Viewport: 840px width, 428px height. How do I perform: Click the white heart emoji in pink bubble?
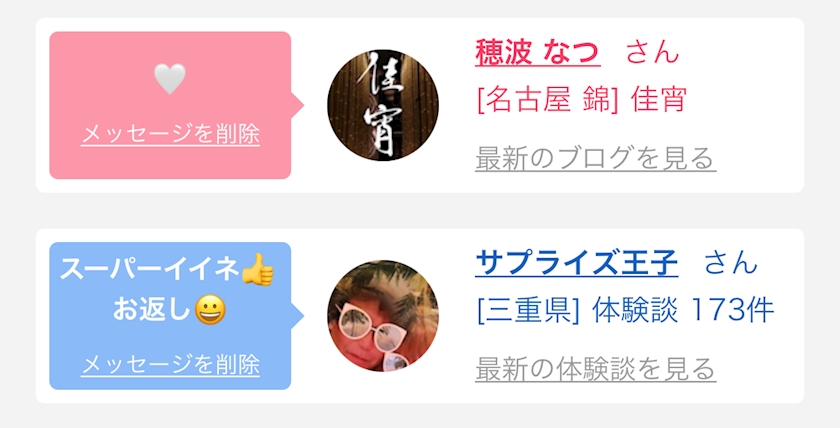pyautogui.click(x=170, y=79)
